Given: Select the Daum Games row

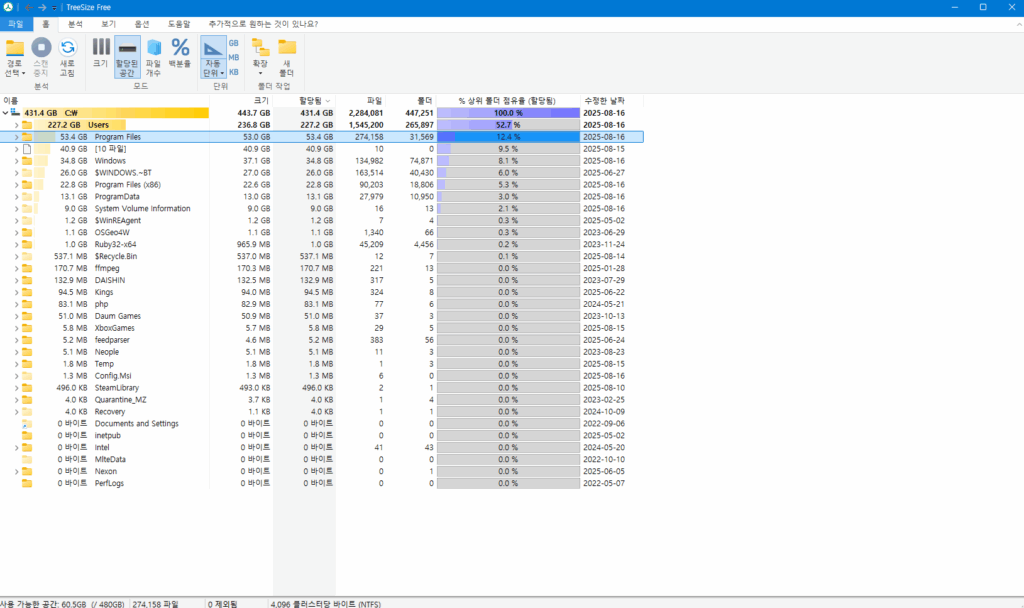Looking at the screenshot, I should 322,316.
